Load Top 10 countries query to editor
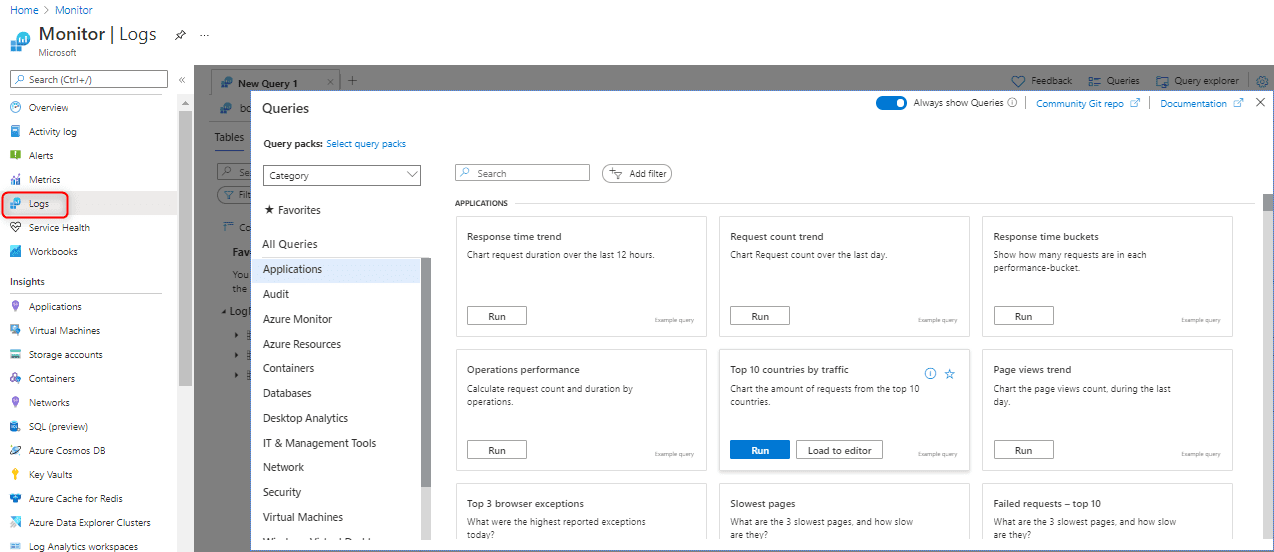Viewport: 1274px width, 552px height. point(840,450)
